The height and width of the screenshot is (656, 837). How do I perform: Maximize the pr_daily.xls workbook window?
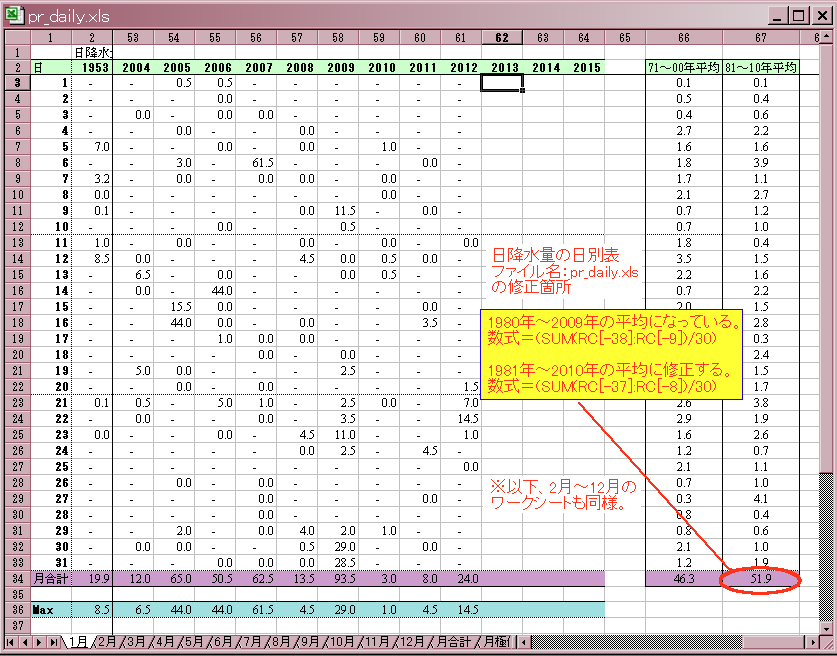799,16
